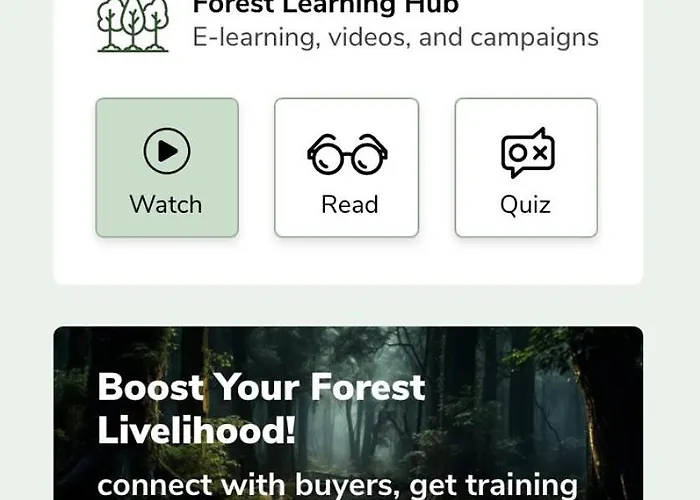The height and width of the screenshot is (500, 700).
Task: Click the "Quiz" text label
Action: click(525, 205)
